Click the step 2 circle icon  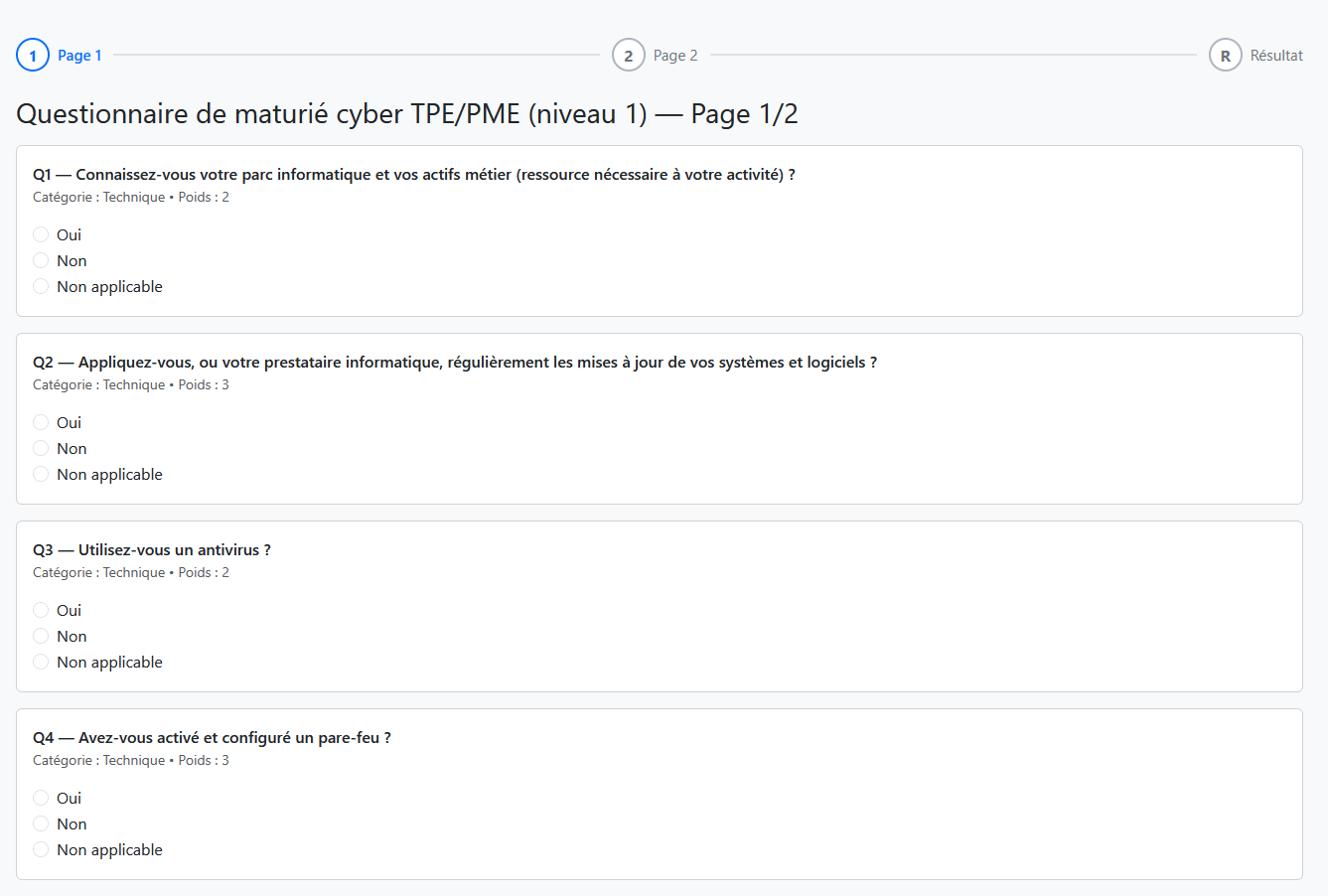(628, 56)
